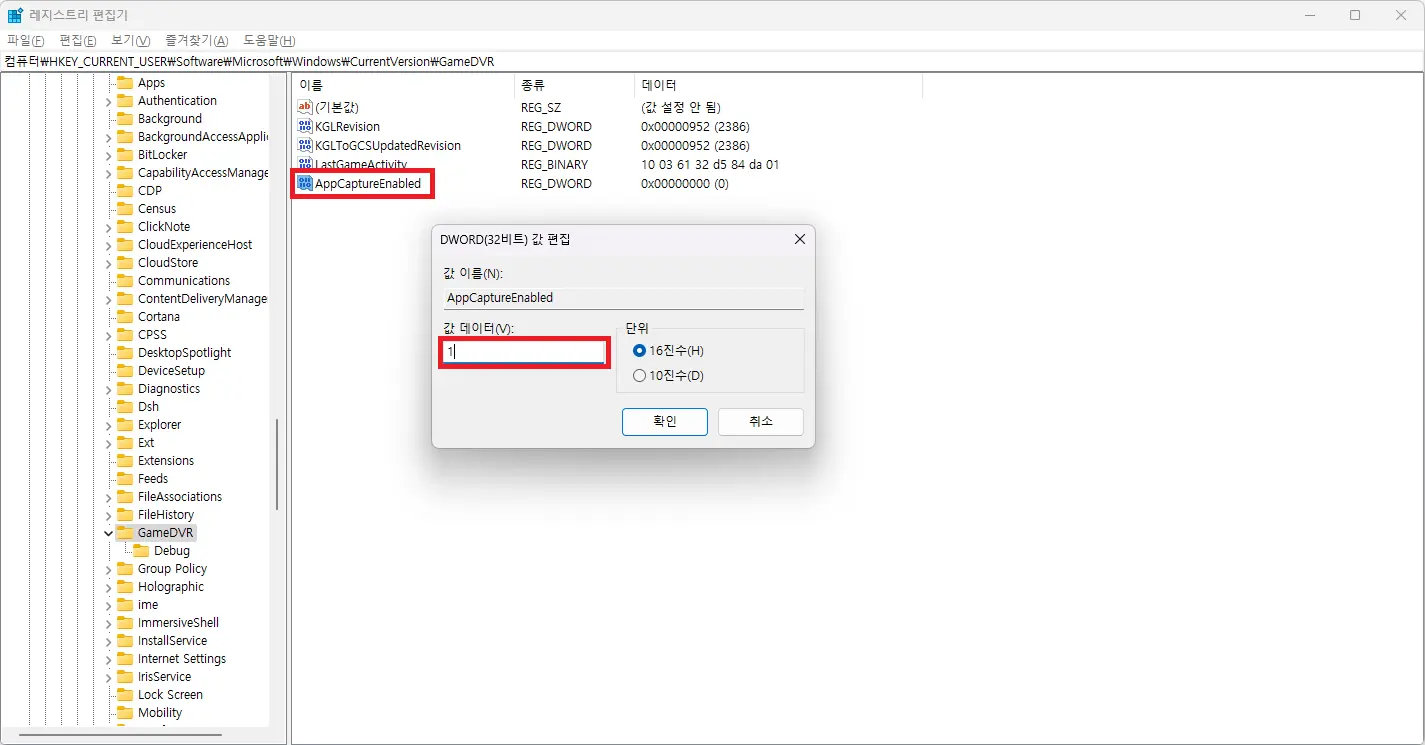Click the KGLToGCSUpdatedRevision DWORD icon

pyautogui.click(x=305, y=145)
